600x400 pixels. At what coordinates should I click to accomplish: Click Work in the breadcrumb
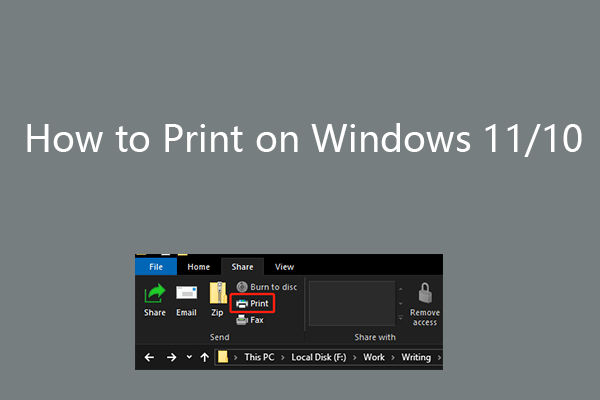374,357
